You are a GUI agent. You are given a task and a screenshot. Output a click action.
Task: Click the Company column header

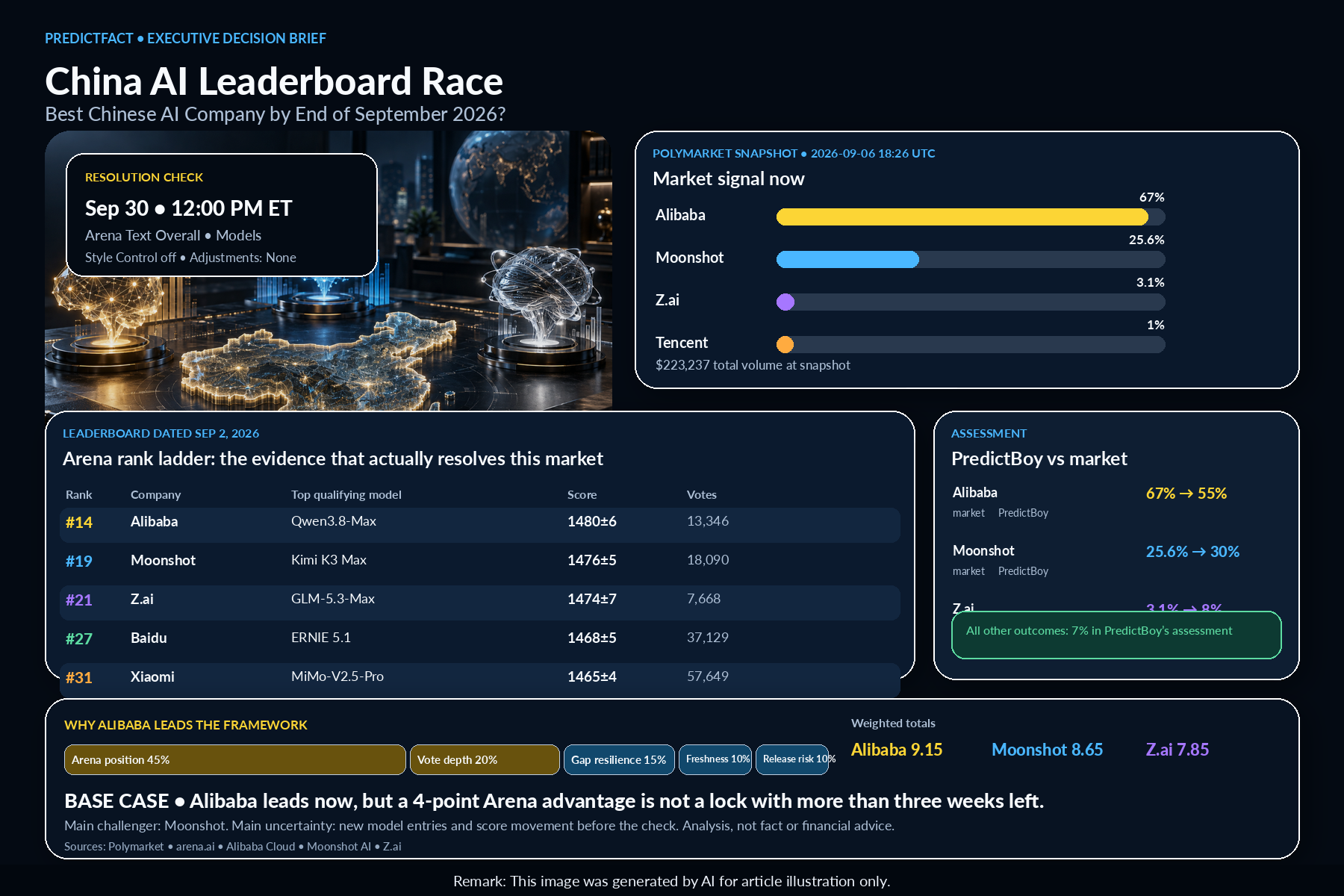pyautogui.click(x=156, y=494)
